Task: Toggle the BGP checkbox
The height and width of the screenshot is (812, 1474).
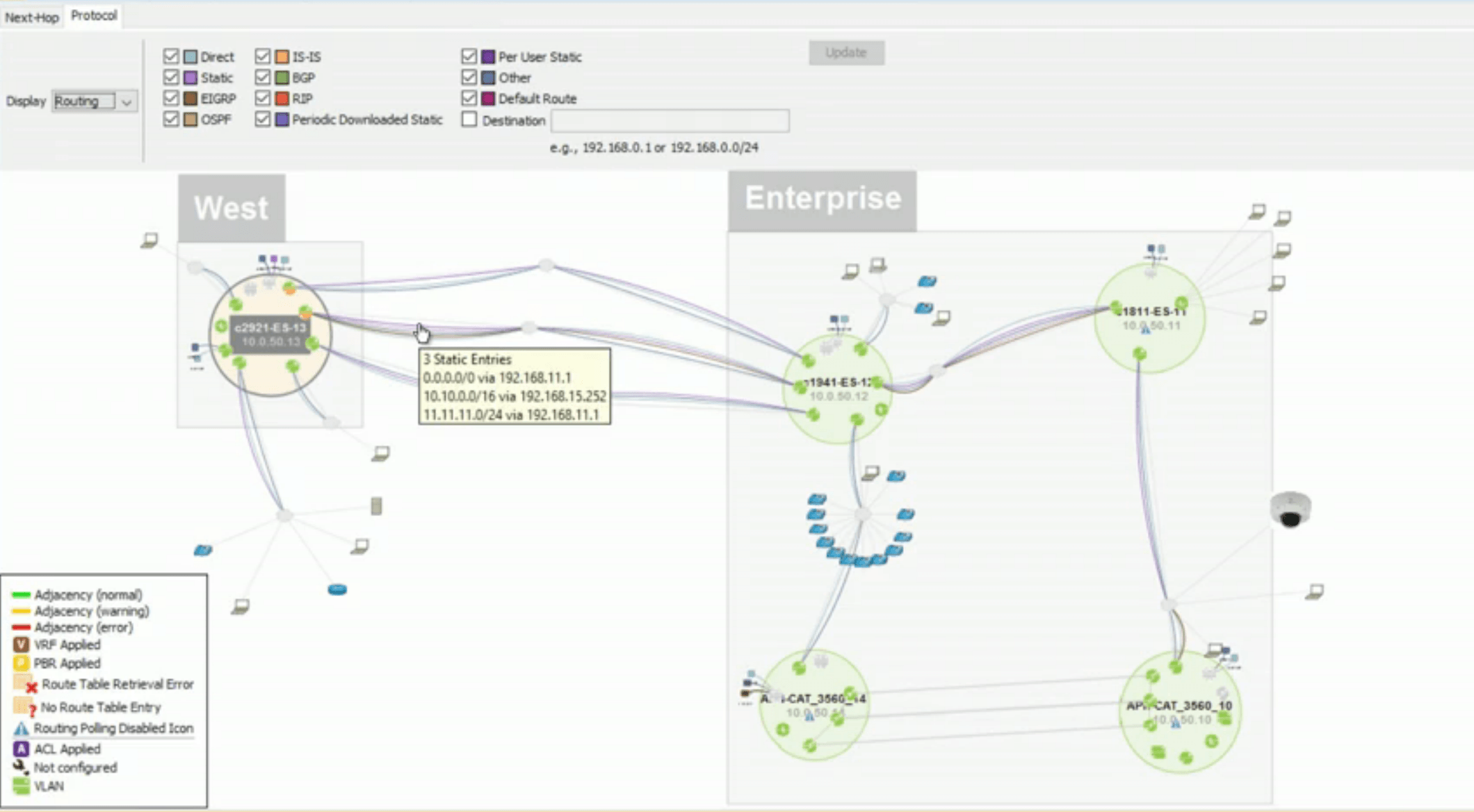Action: click(x=262, y=77)
